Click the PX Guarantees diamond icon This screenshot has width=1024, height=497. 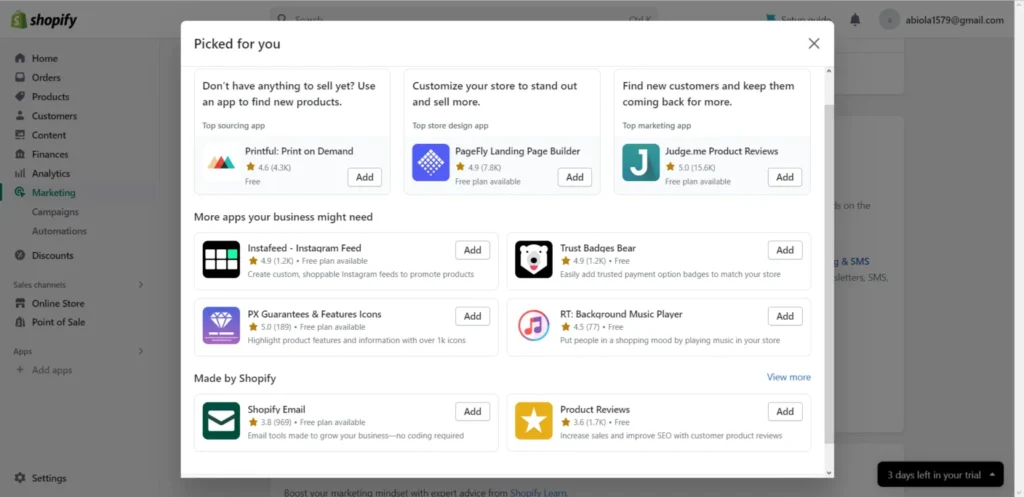pyautogui.click(x=221, y=325)
